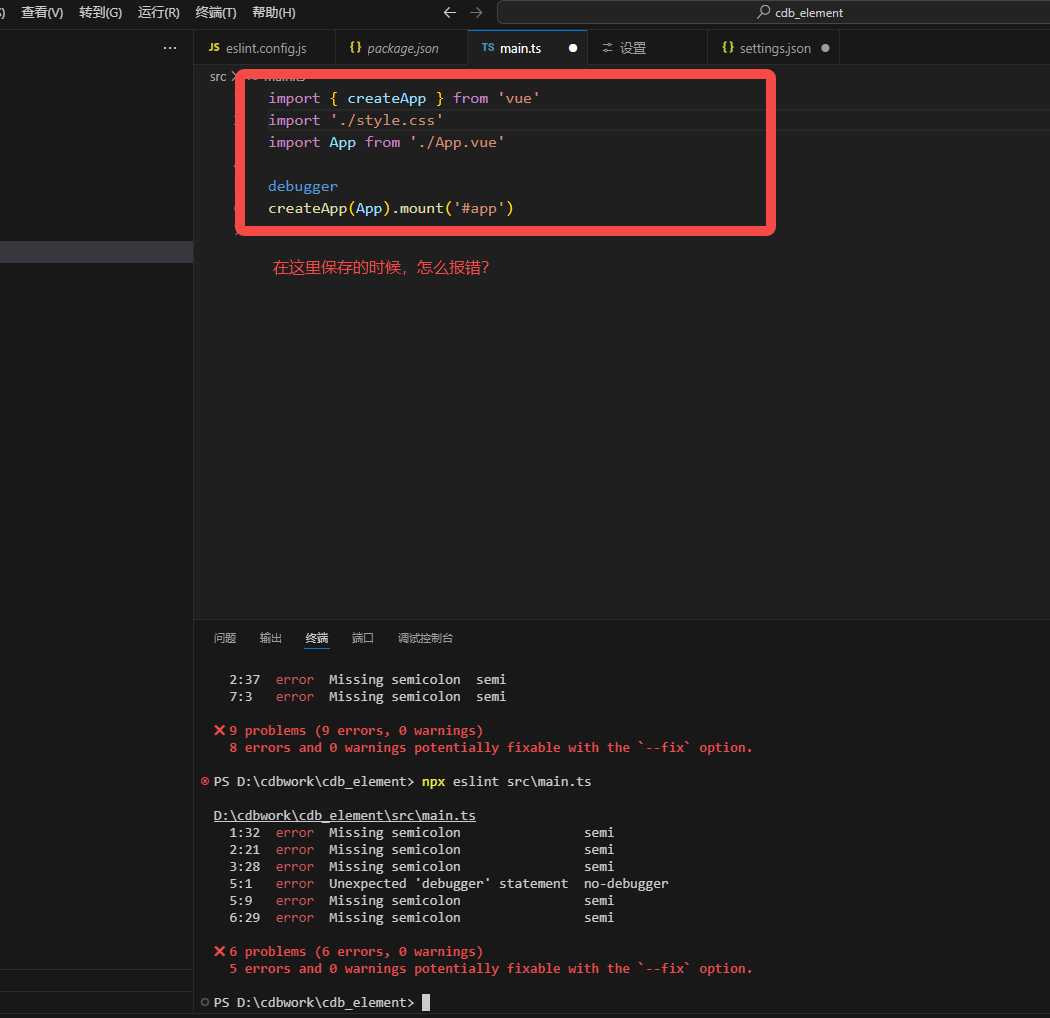1050x1018 pixels.
Task: Open the D:\cdbwork\cdb_element\src\main.ts terminal link
Action: (x=344, y=815)
